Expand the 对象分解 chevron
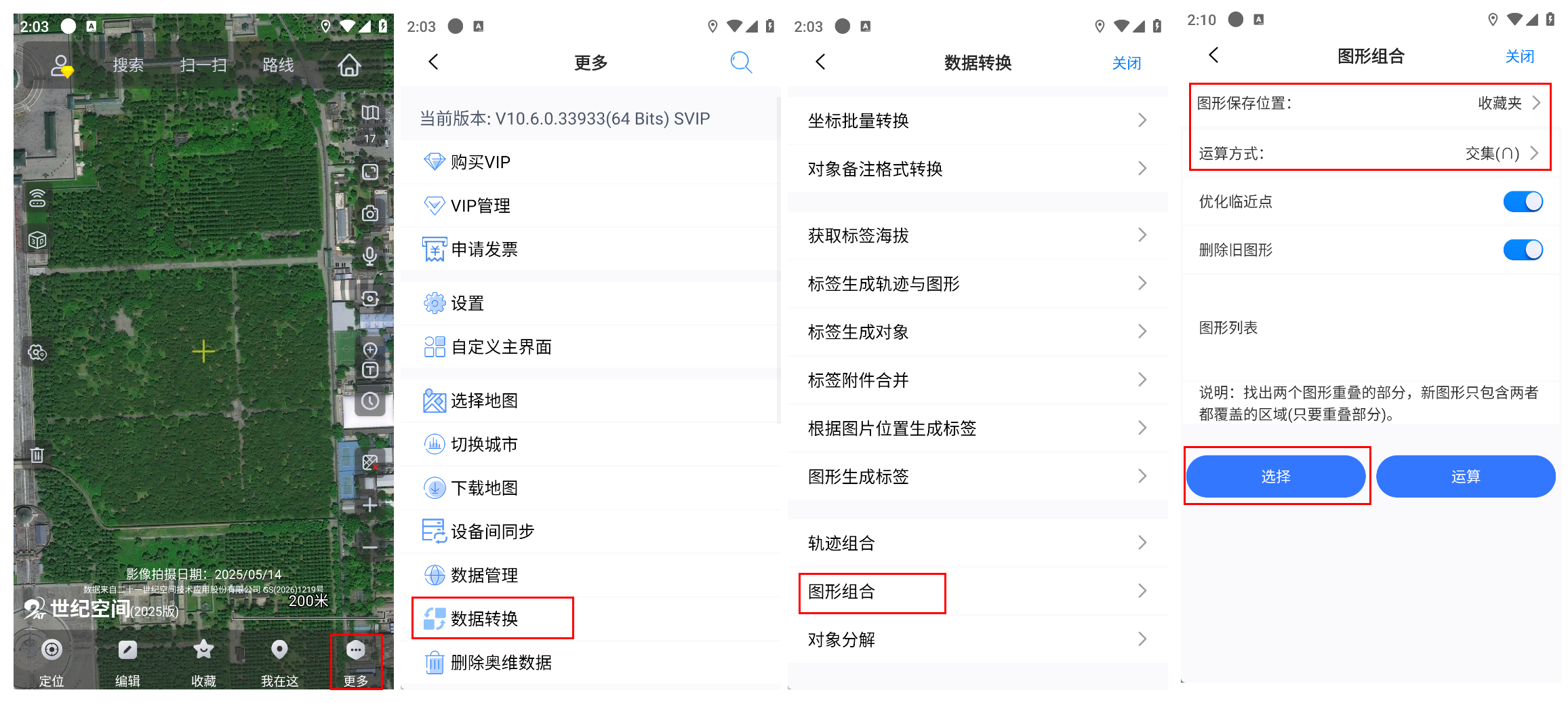Screen dimensions: 1568x703 tap(1142, 639)
